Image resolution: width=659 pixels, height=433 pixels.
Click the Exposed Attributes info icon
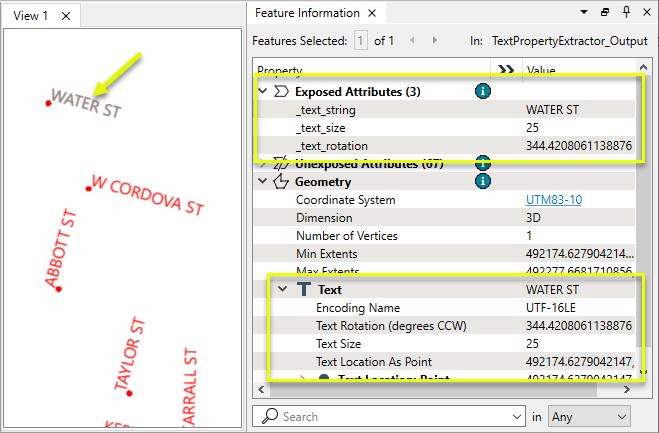point(483,91)
